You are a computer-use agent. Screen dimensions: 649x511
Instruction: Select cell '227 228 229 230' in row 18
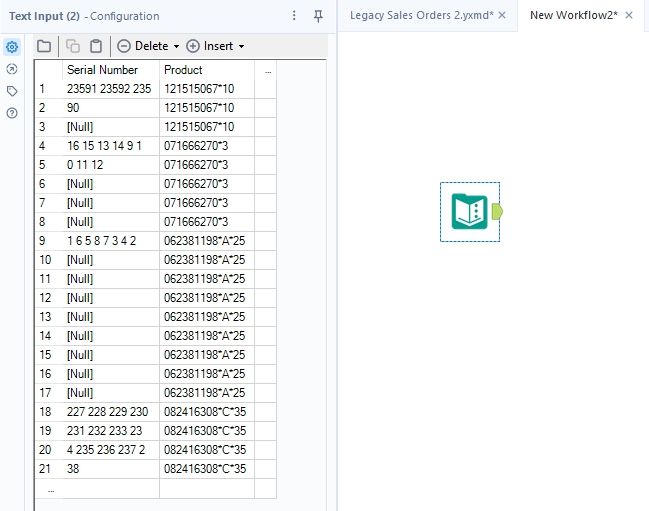pyautogui.click(x=111, y=412)
